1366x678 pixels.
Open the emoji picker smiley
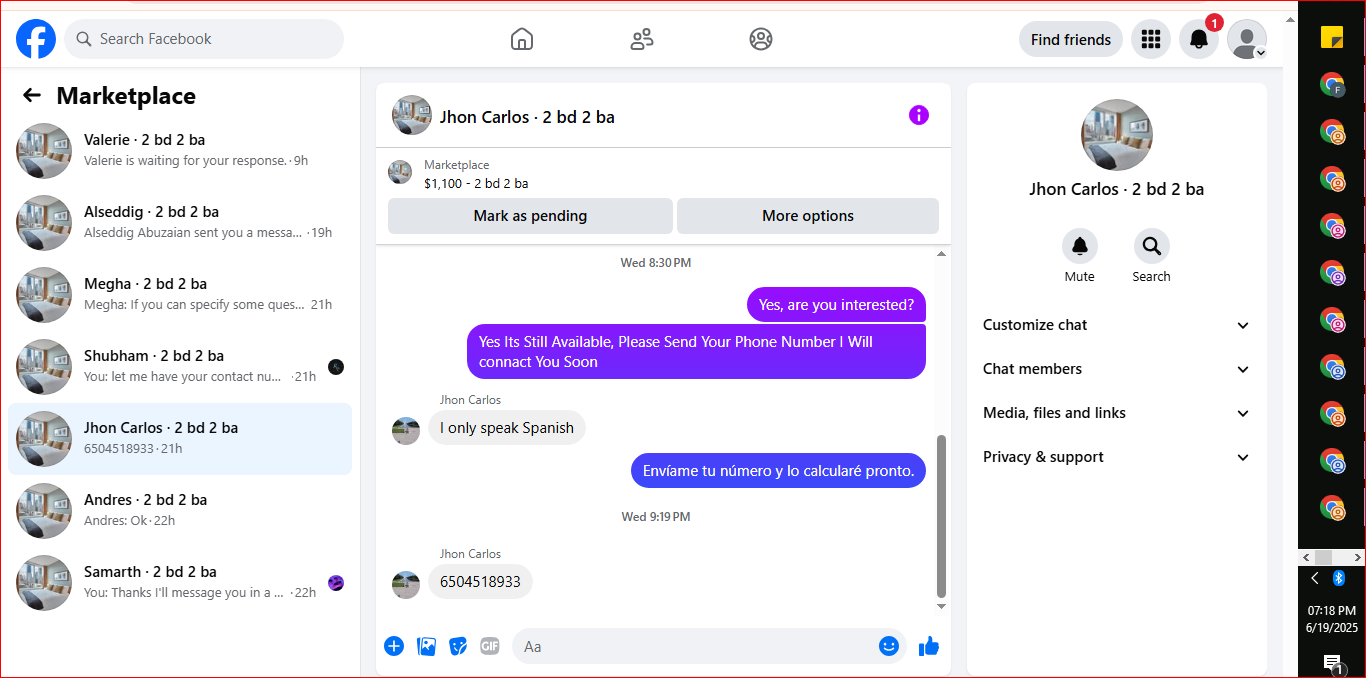[x=889, y=646]
